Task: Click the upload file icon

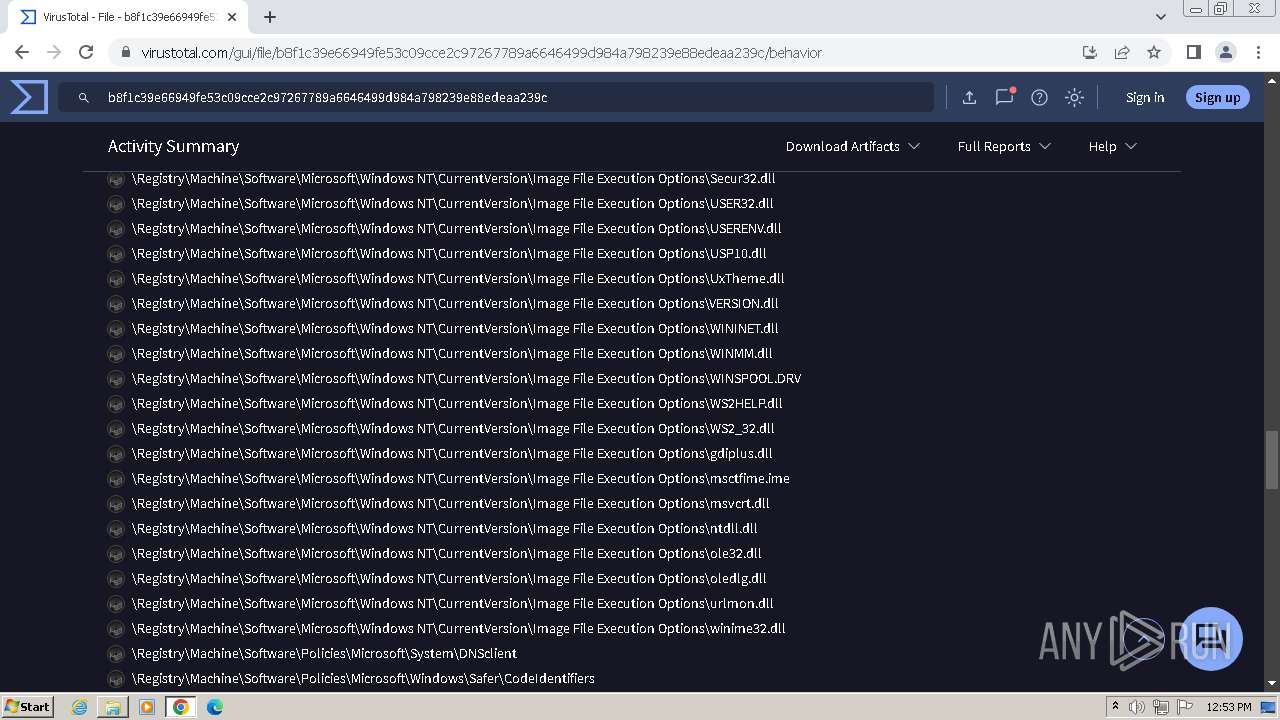Action: point(969,97)
